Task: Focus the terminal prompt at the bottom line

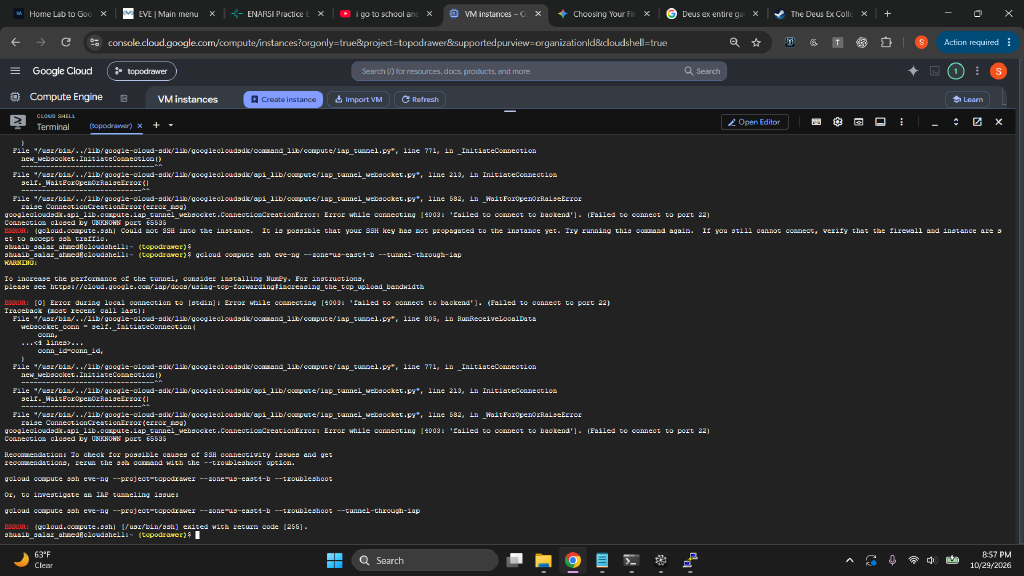Action: tap(197, 535)
